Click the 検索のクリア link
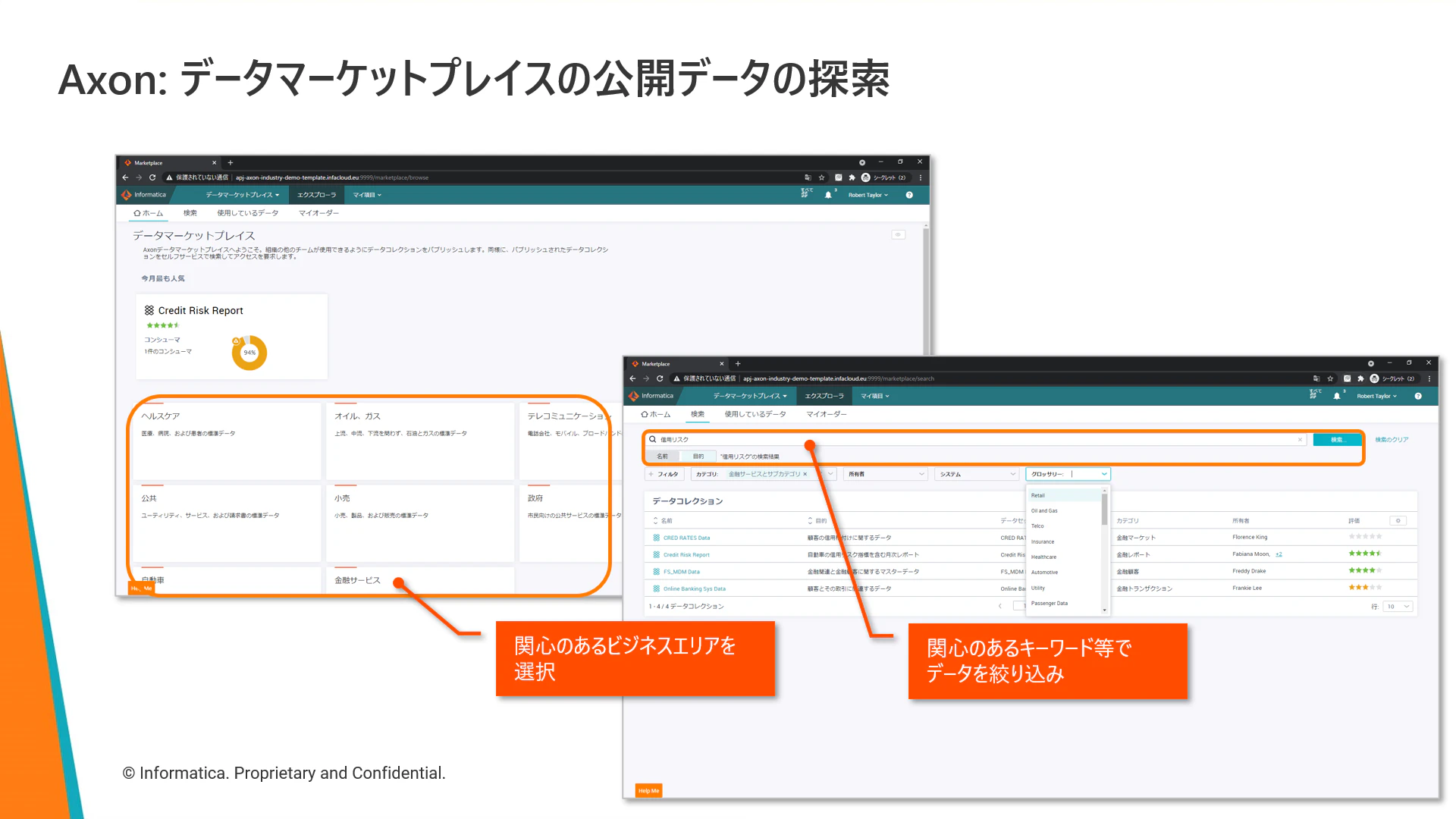 tap(1392, 440)
